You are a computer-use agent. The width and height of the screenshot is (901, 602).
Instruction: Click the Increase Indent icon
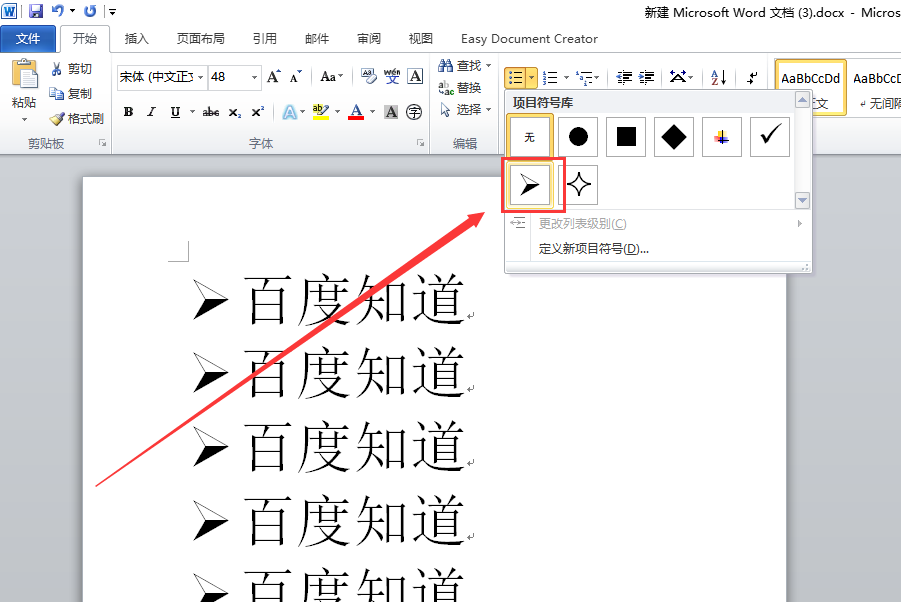point(646,77)
